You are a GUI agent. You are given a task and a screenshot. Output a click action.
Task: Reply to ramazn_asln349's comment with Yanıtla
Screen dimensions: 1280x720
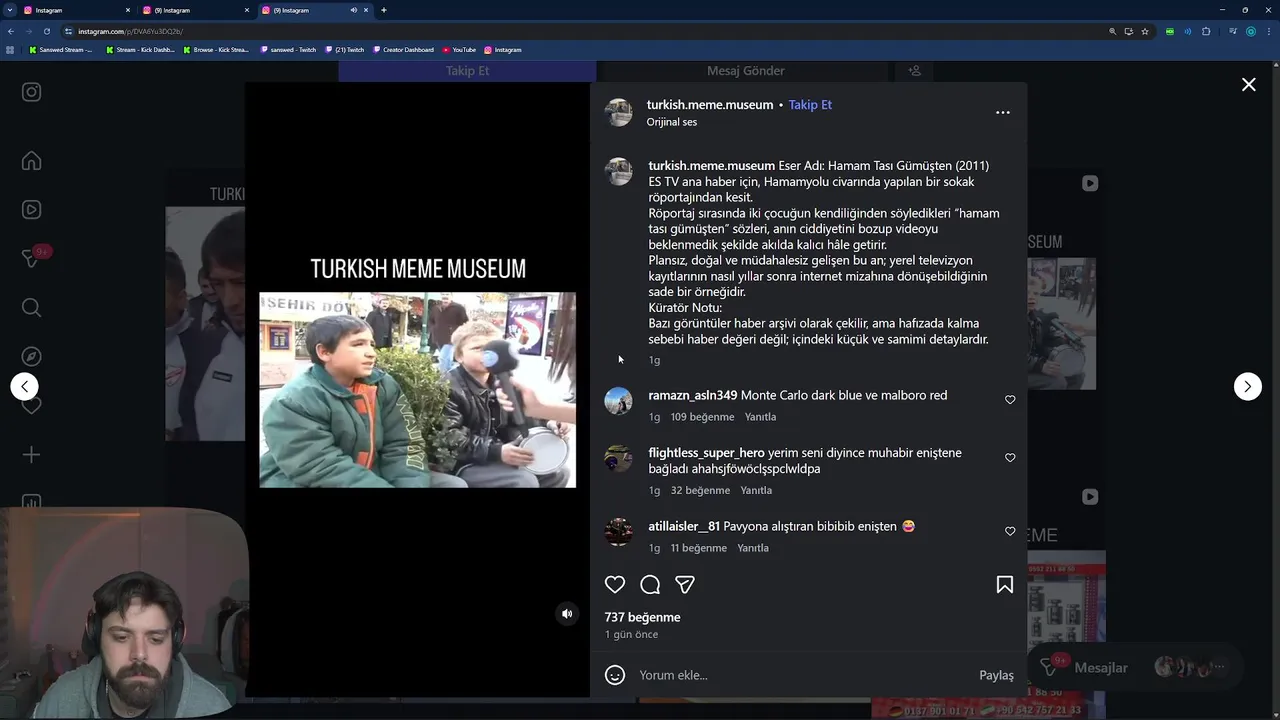[760, 417]
